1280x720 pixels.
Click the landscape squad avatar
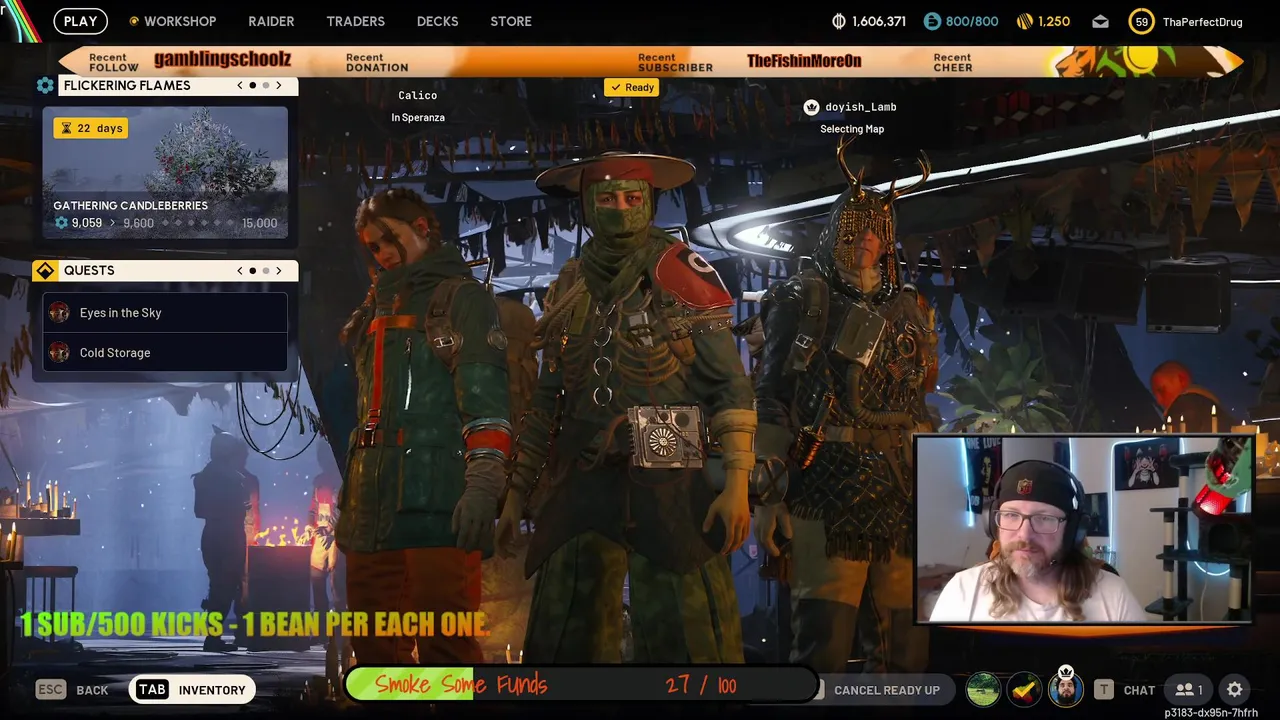[983, 689]
